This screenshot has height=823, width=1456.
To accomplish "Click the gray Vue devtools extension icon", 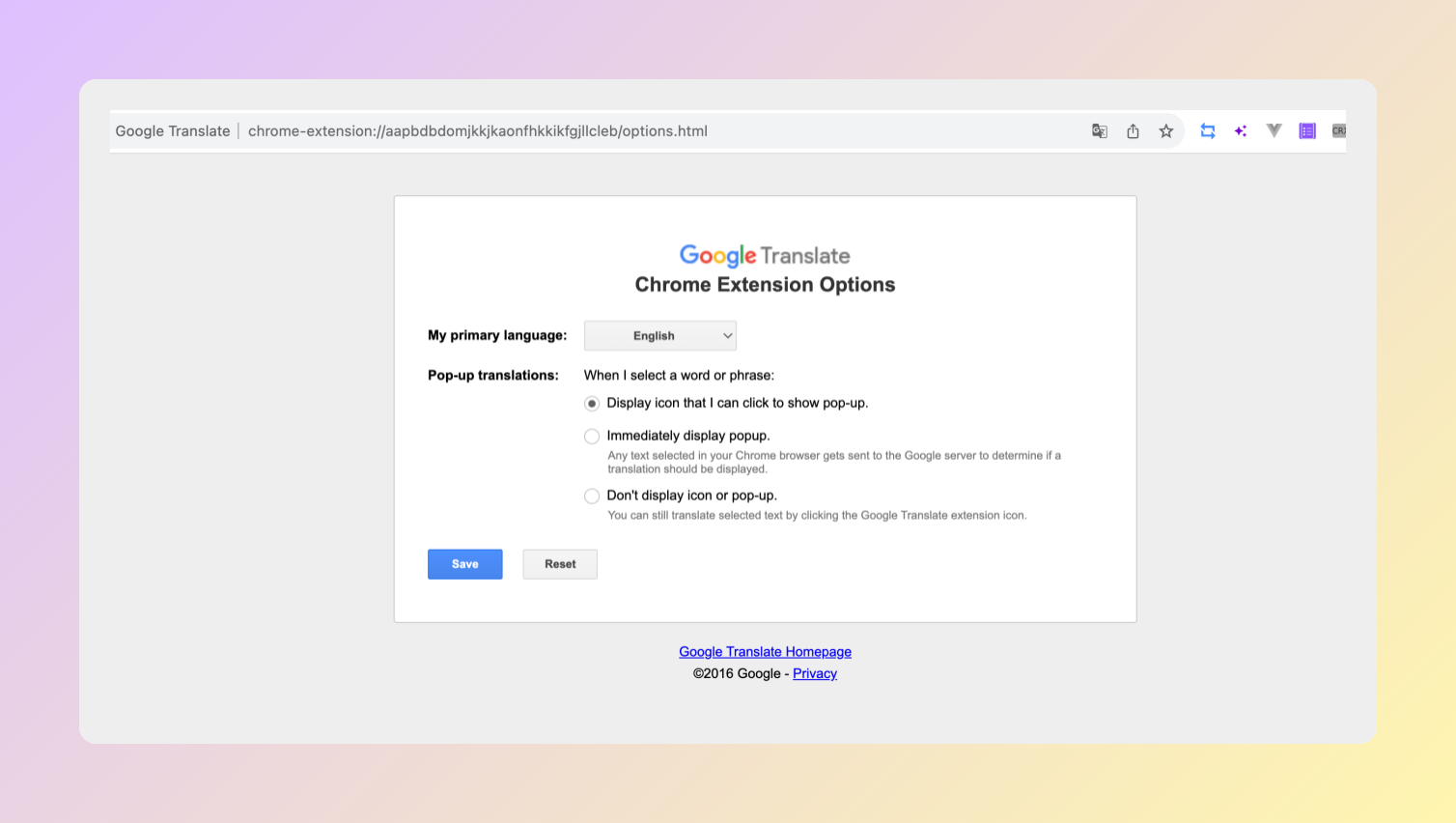I will pyautogui.click(x=1274, y=130).
